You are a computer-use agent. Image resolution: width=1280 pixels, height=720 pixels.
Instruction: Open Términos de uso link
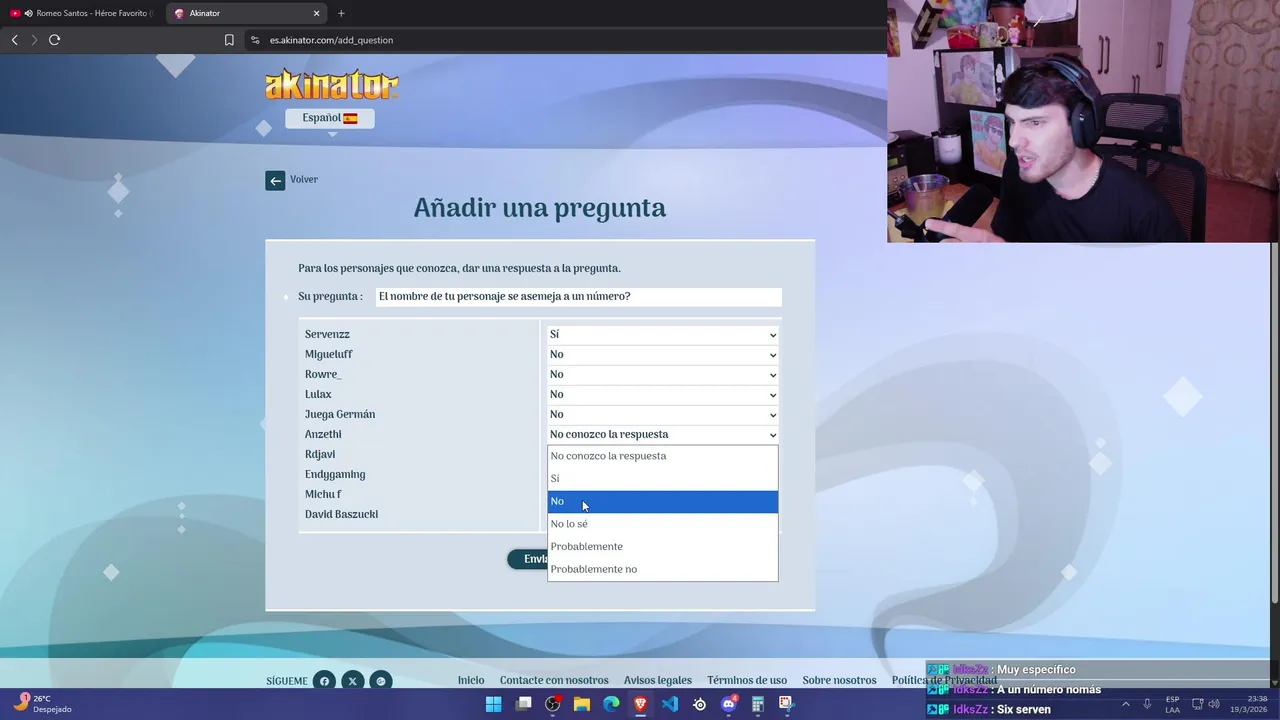pos(747,681)
